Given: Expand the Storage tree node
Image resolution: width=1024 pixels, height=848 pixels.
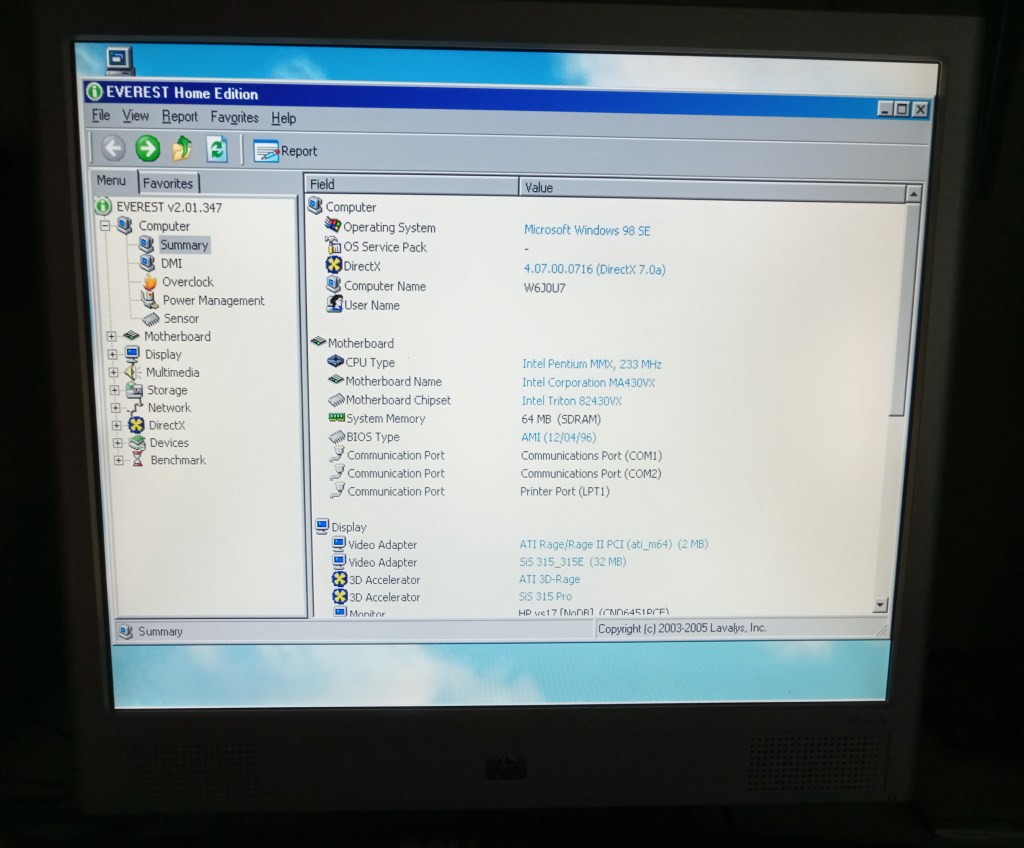Looking at the screenshot, I should (x=115, y=390).
